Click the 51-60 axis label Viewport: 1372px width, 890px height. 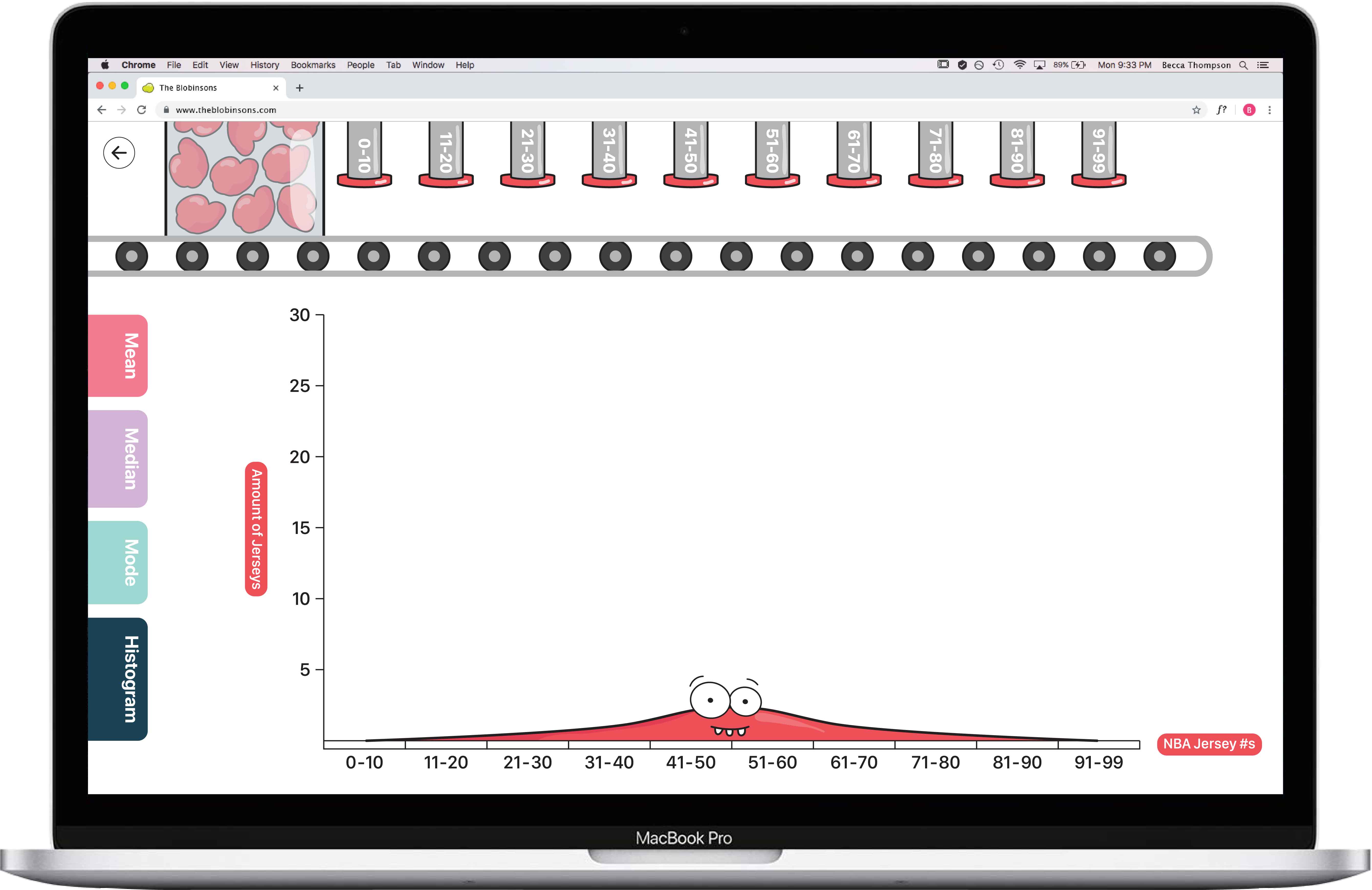coord(773,763)
